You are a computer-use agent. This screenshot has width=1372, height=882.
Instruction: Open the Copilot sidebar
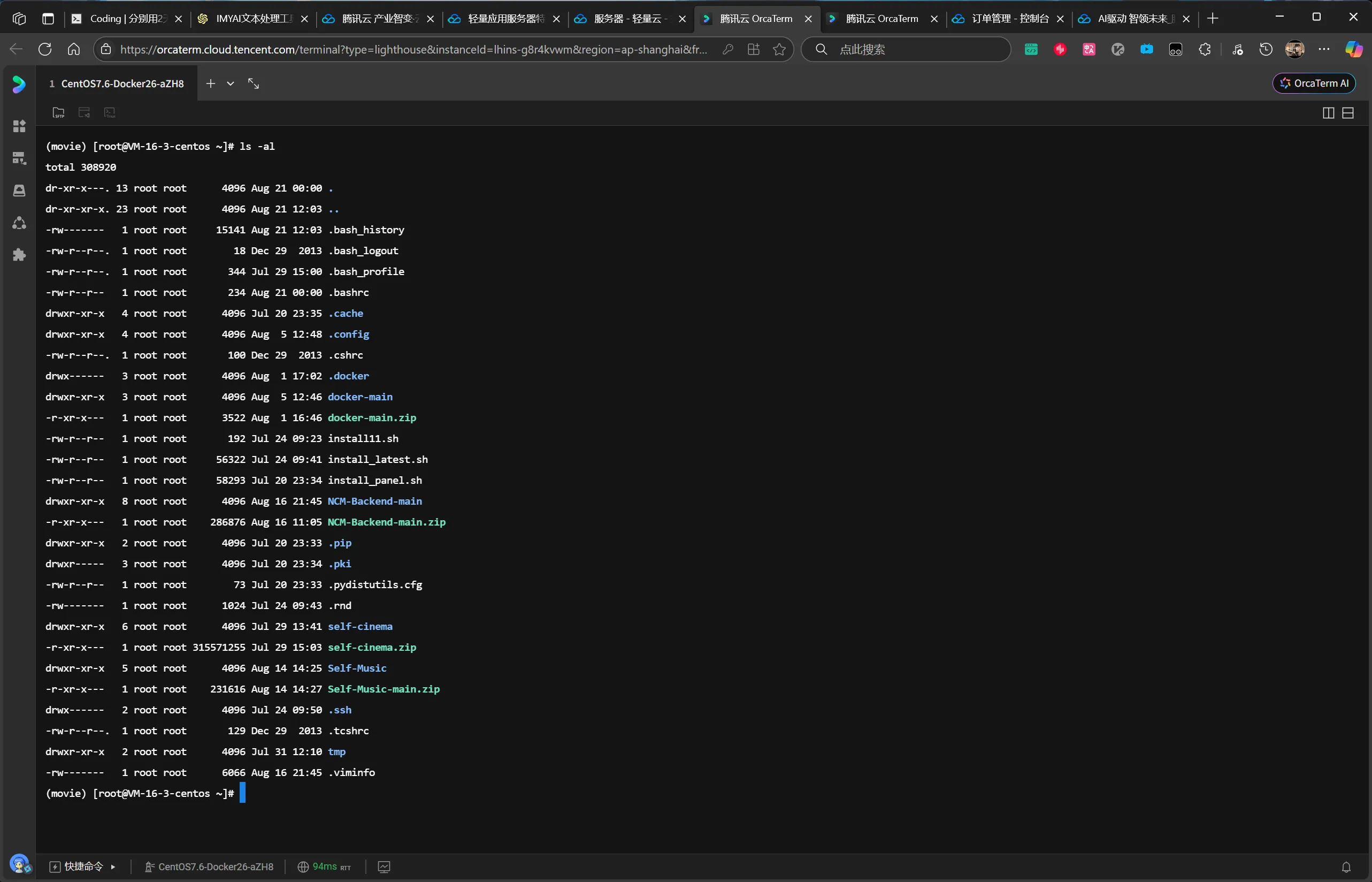click(1354, 49)
